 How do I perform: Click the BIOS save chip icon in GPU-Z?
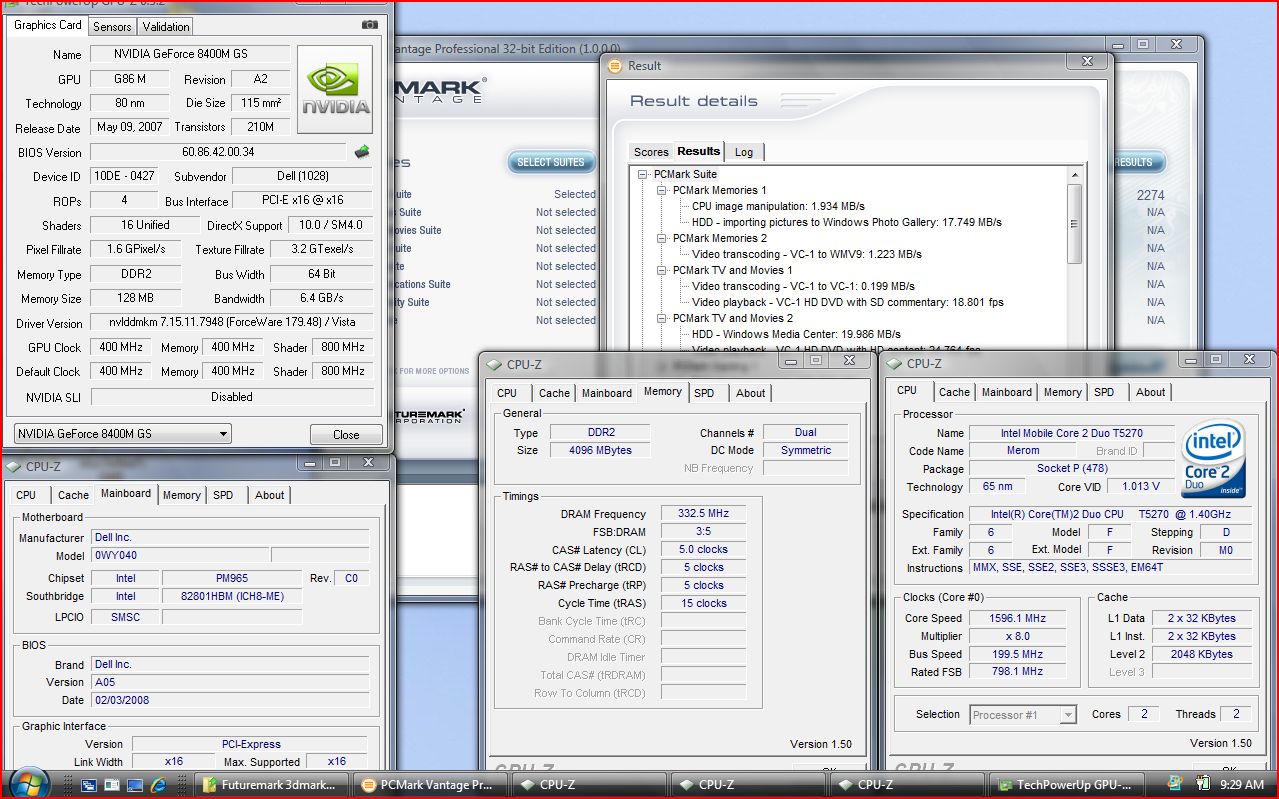tap(362, 152)
